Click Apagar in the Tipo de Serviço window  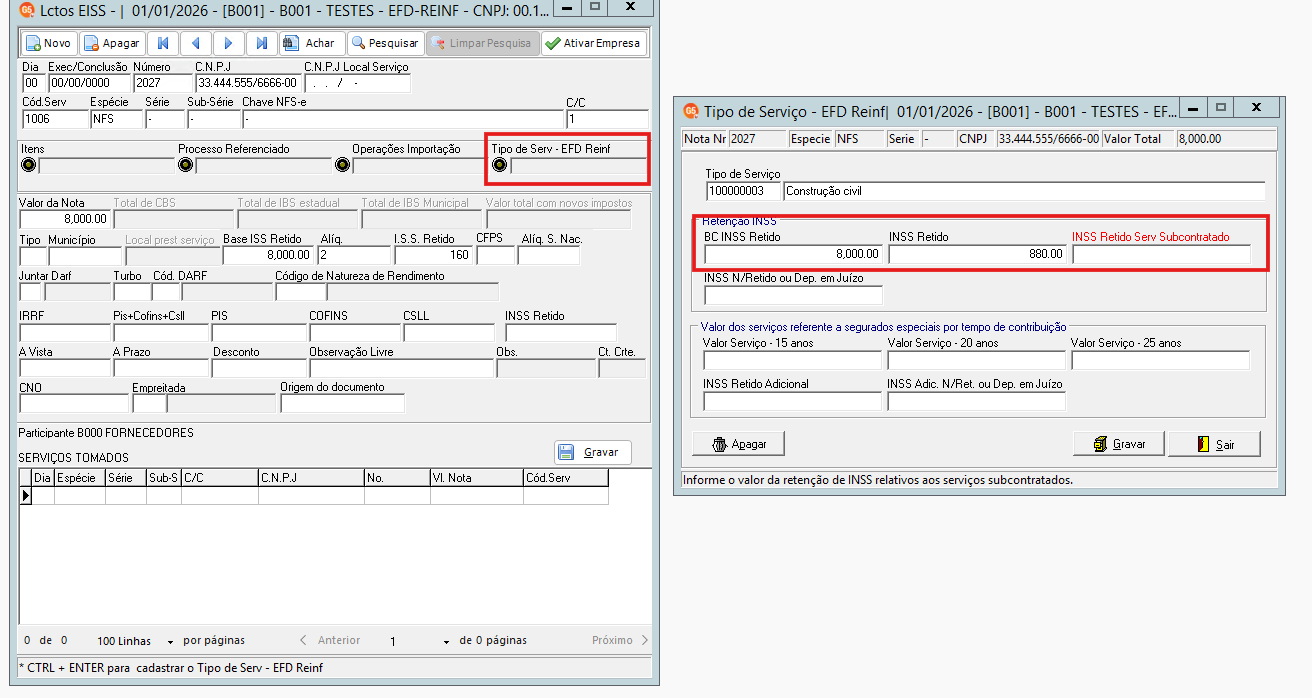coord(738,444)
